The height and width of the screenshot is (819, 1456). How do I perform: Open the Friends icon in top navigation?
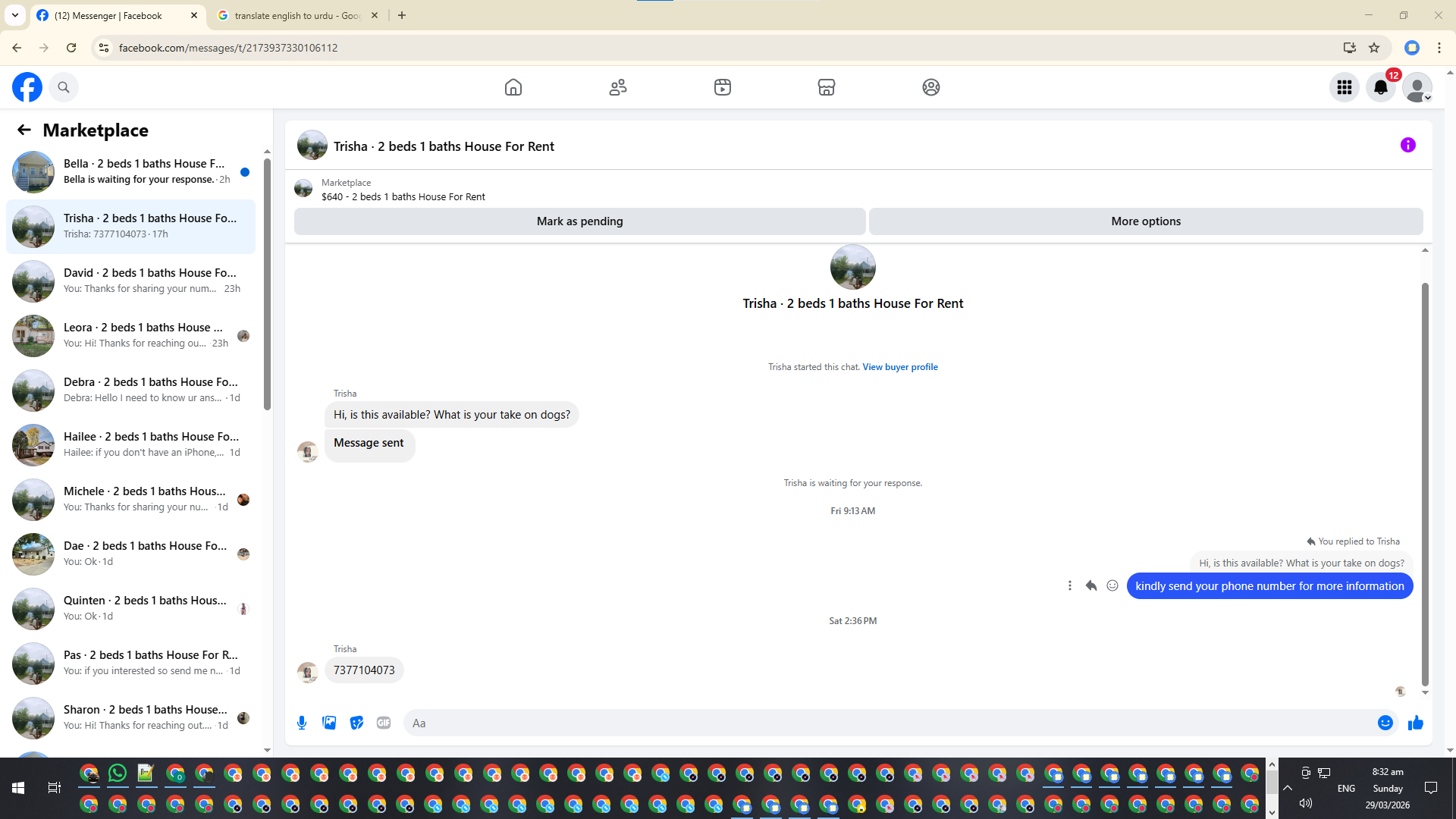coord(618,87)
